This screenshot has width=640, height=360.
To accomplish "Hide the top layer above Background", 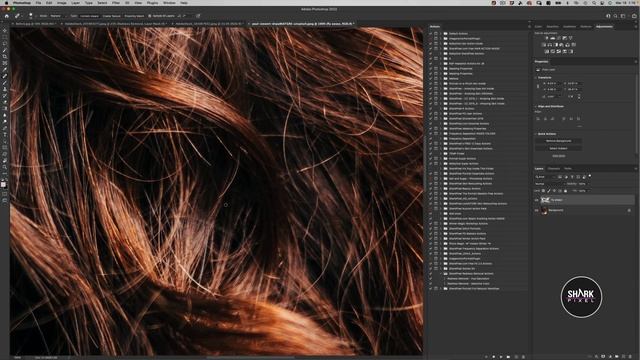I will tap(537, 200).
